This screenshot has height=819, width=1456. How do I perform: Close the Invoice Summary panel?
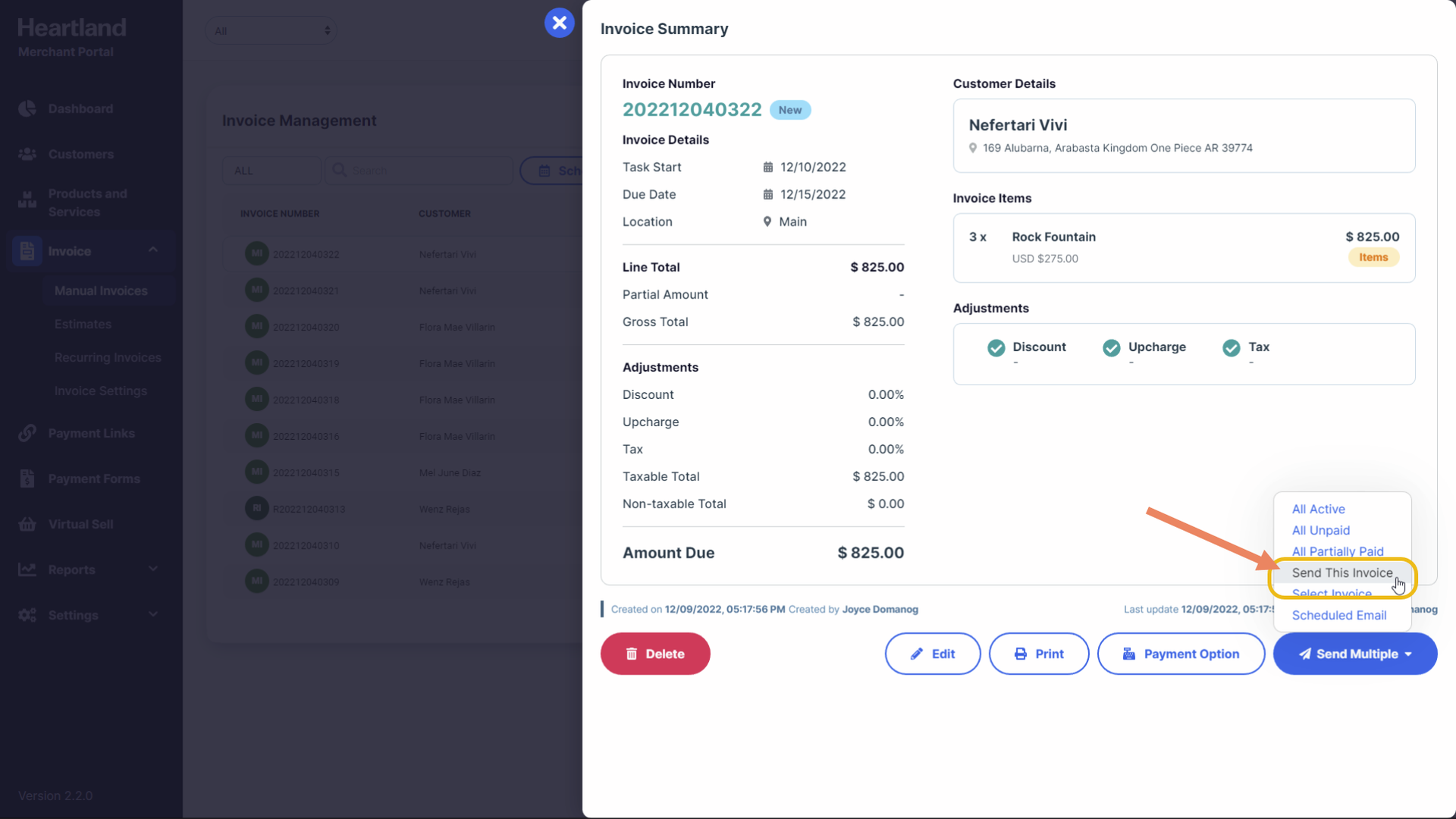coord(559,23)
